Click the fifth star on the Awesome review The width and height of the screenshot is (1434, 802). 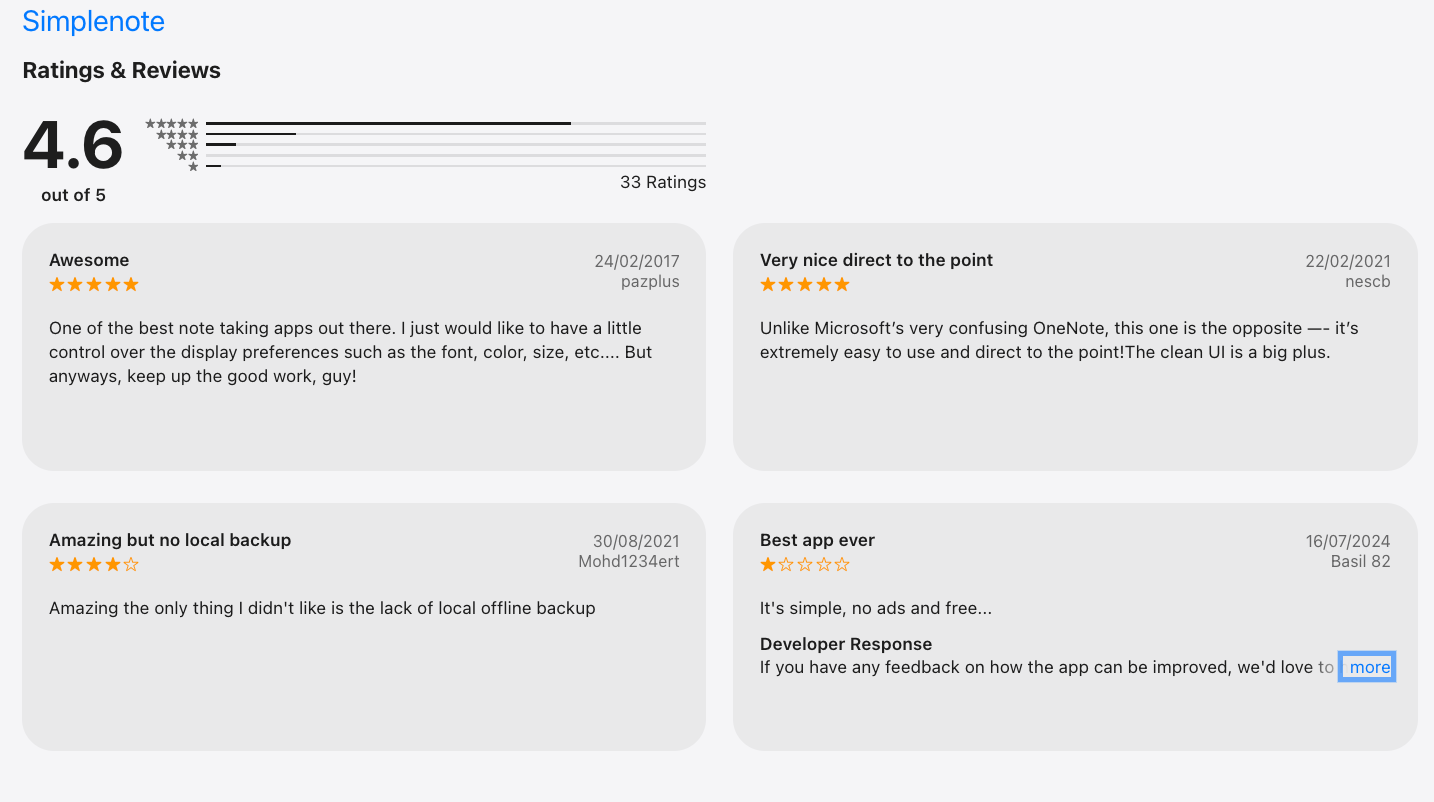tap(133, 284)
